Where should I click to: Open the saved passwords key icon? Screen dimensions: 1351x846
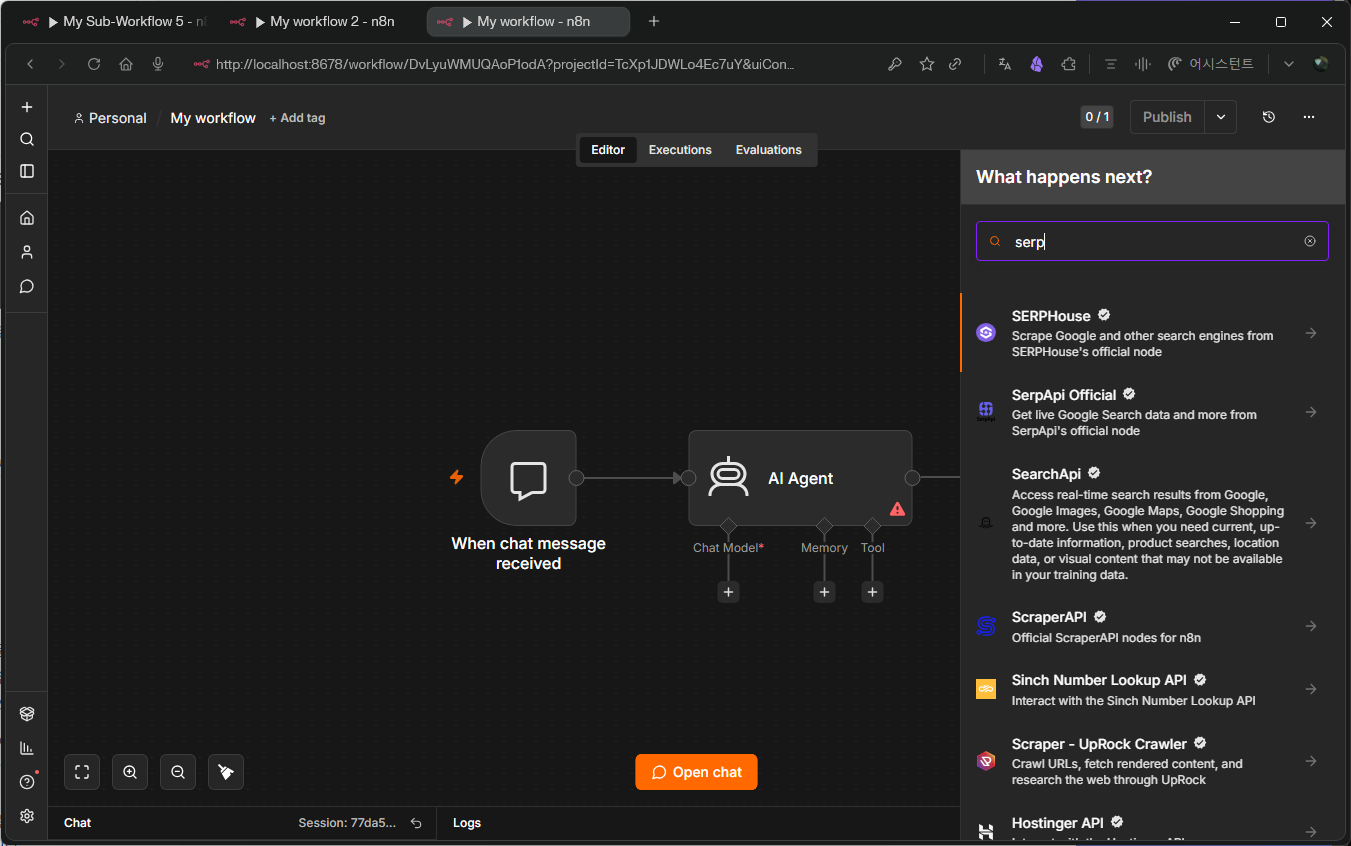(895, 64)
